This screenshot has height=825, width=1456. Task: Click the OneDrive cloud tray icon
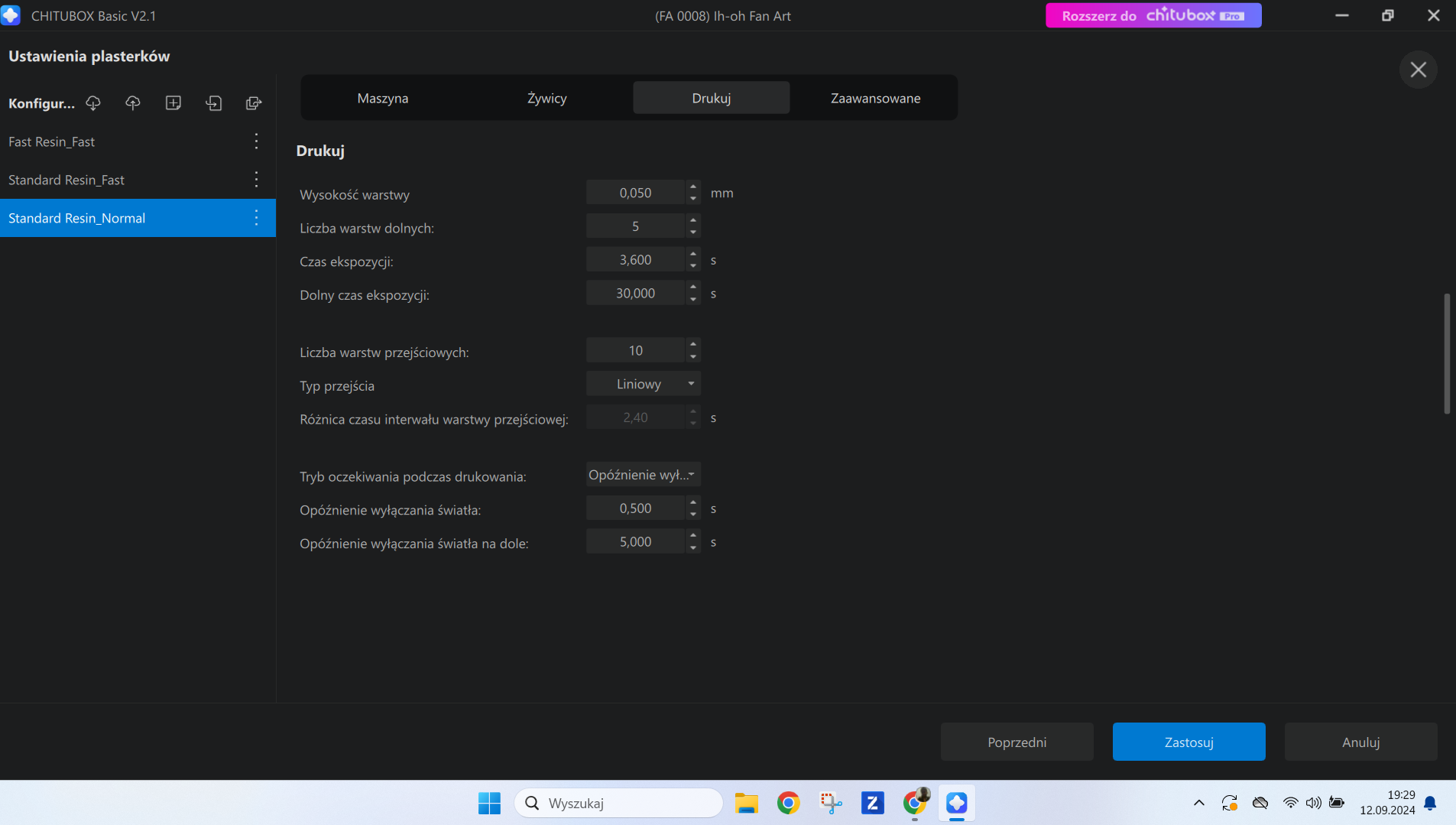(1260, 803)
